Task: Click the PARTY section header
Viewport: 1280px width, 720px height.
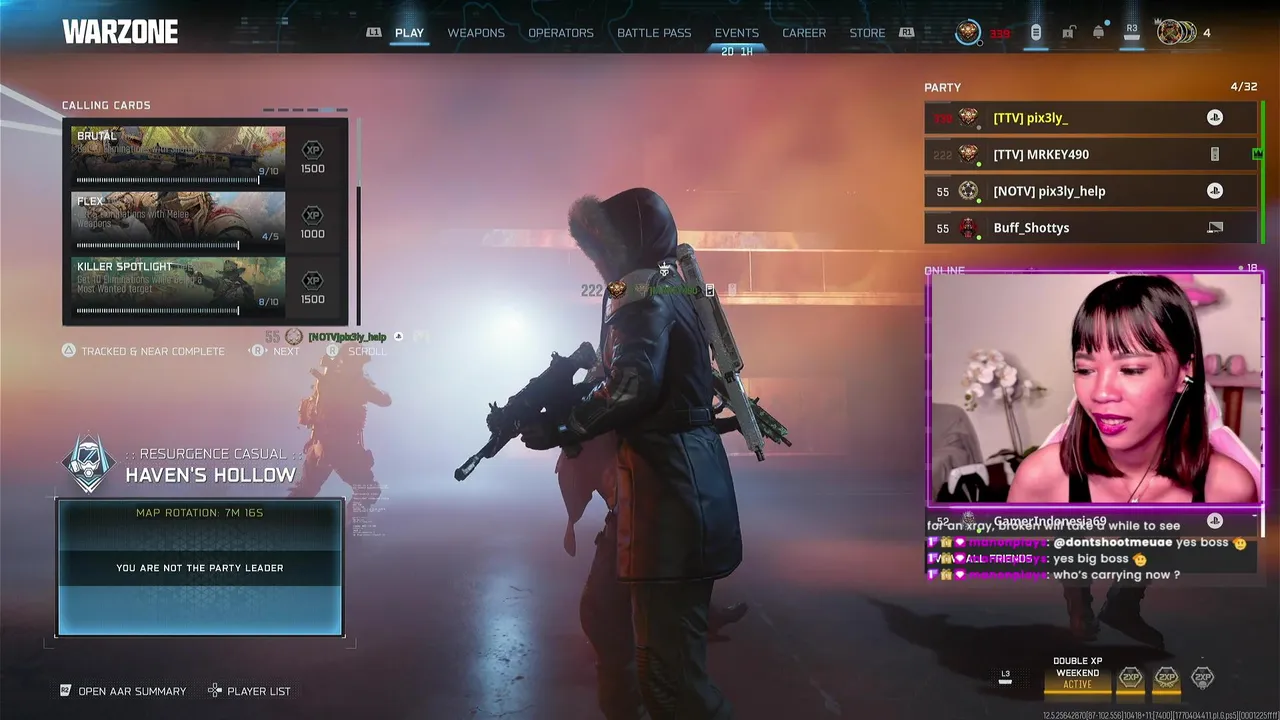Action: tap(942, 88)
